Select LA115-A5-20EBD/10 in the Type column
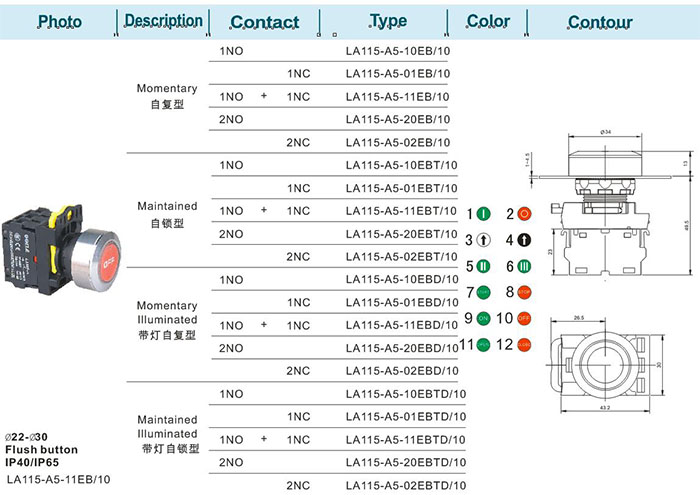 pos(400,348)
